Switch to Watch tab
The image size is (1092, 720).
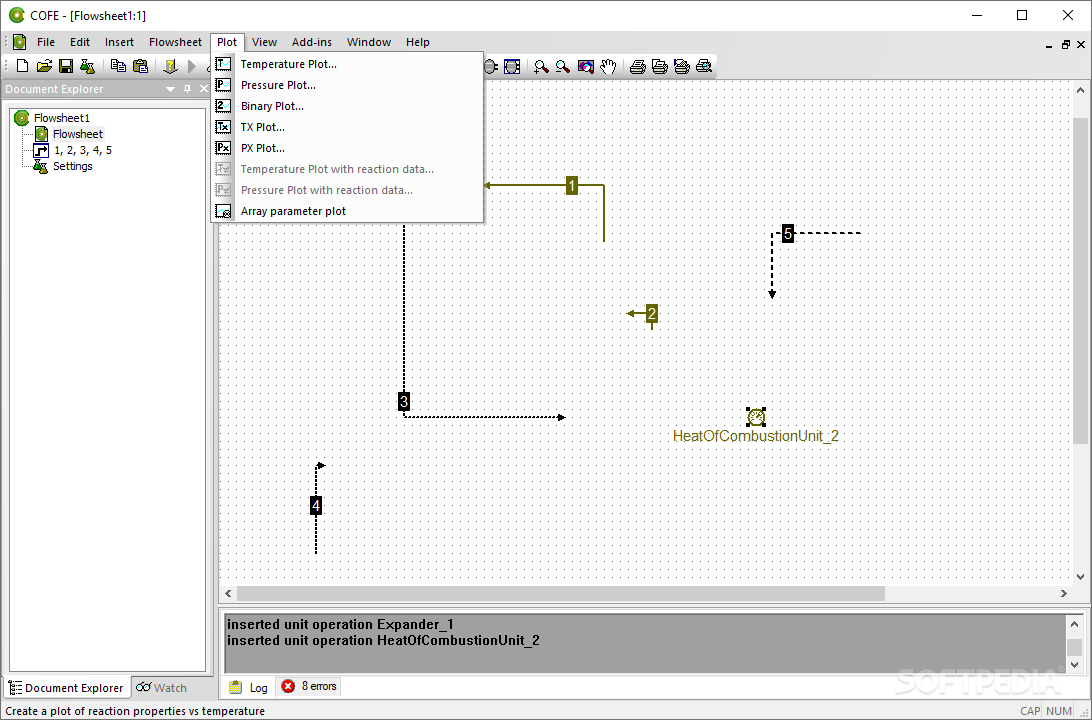(162, 687)
